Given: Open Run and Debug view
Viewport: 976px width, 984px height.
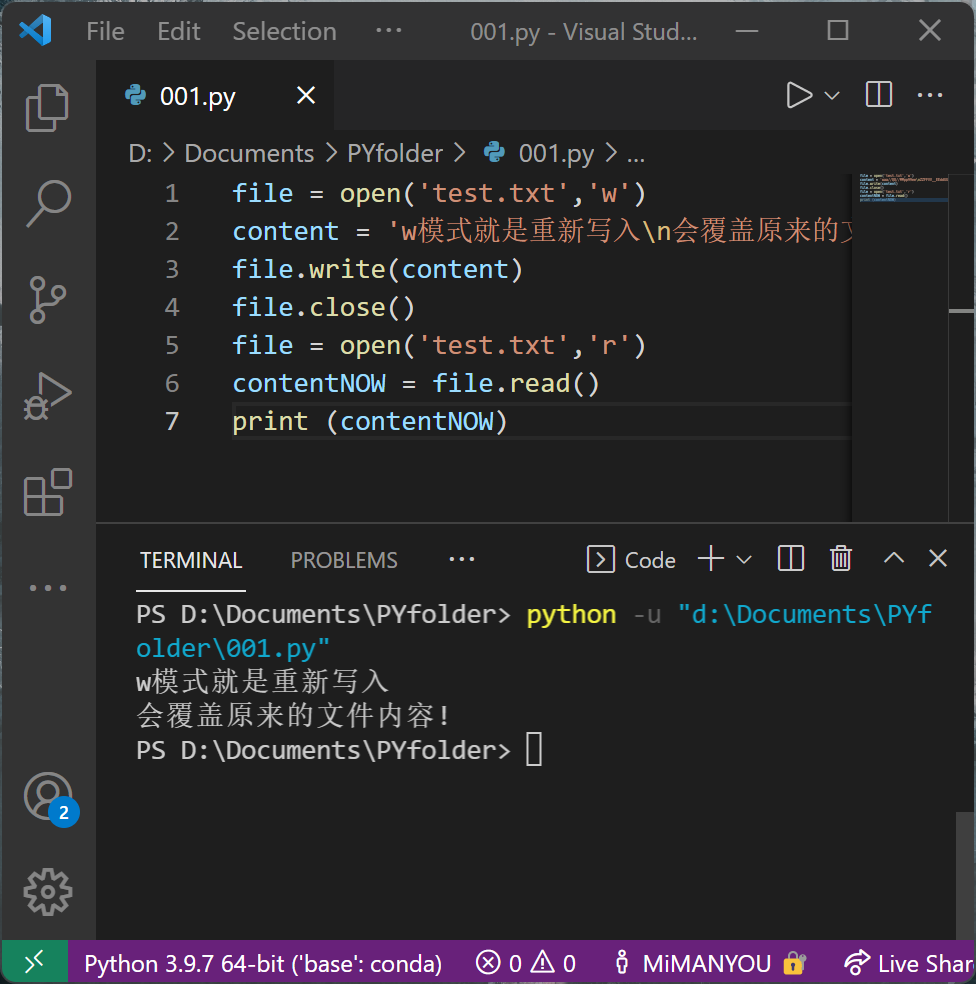Looking at the screenshot, I should 47,395.
